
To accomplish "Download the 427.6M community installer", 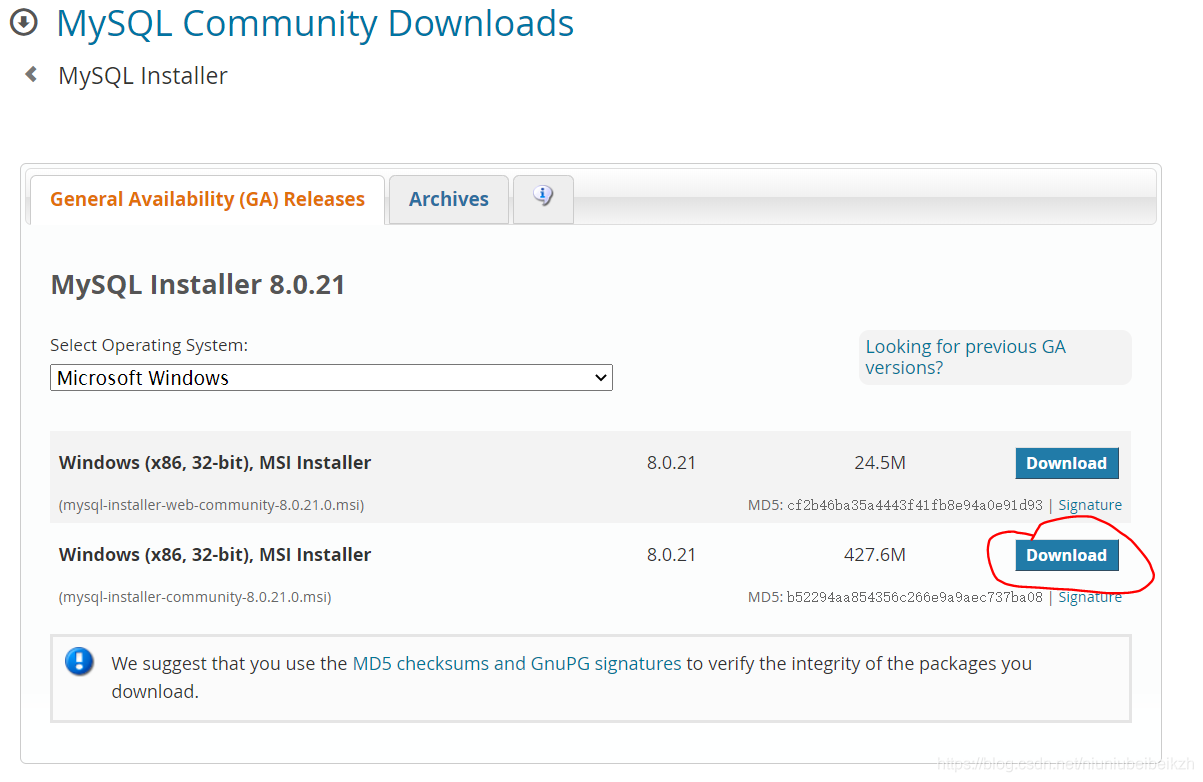I will click(x=1067, y=555).
